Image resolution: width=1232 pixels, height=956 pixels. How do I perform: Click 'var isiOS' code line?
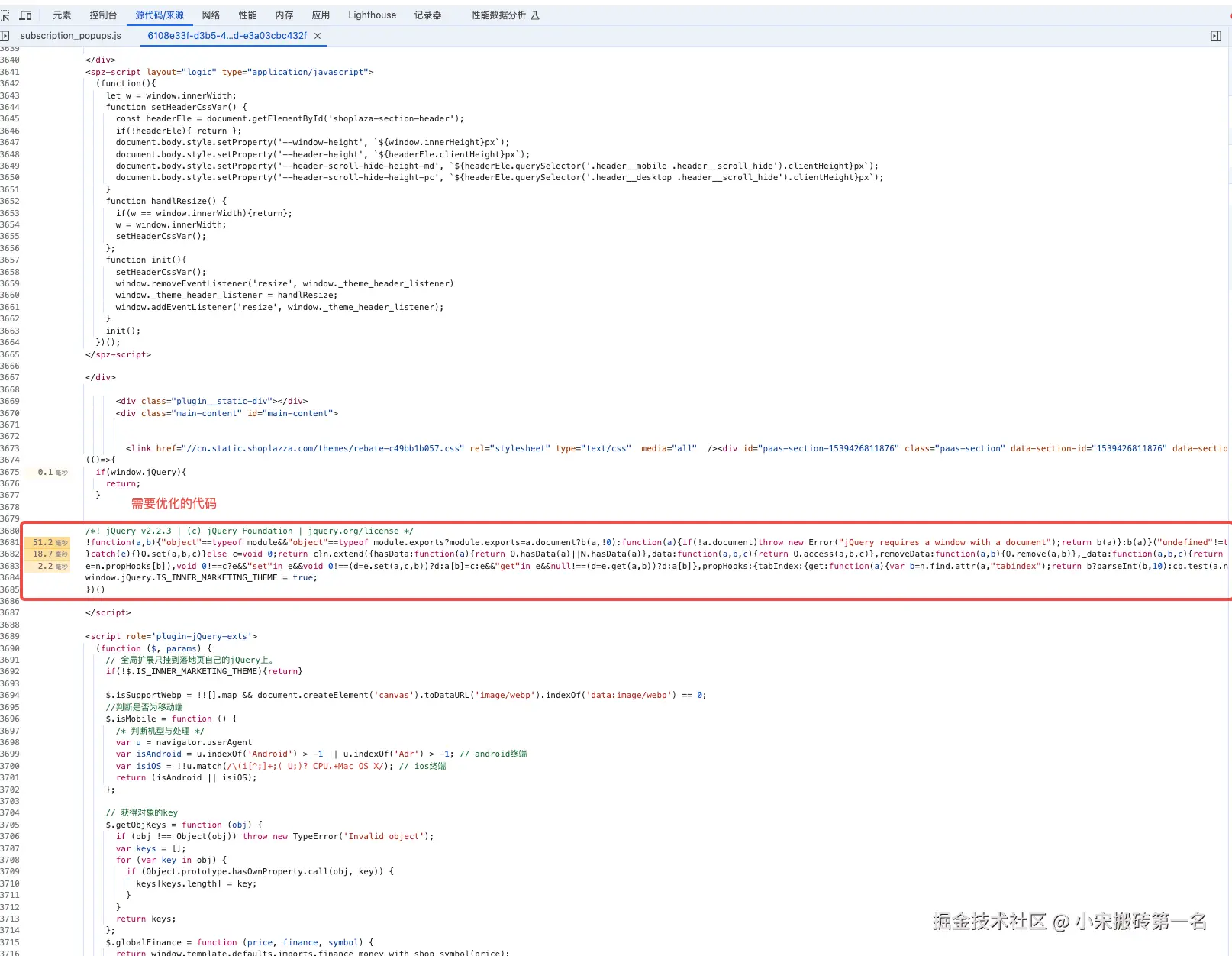click(281, 767)
